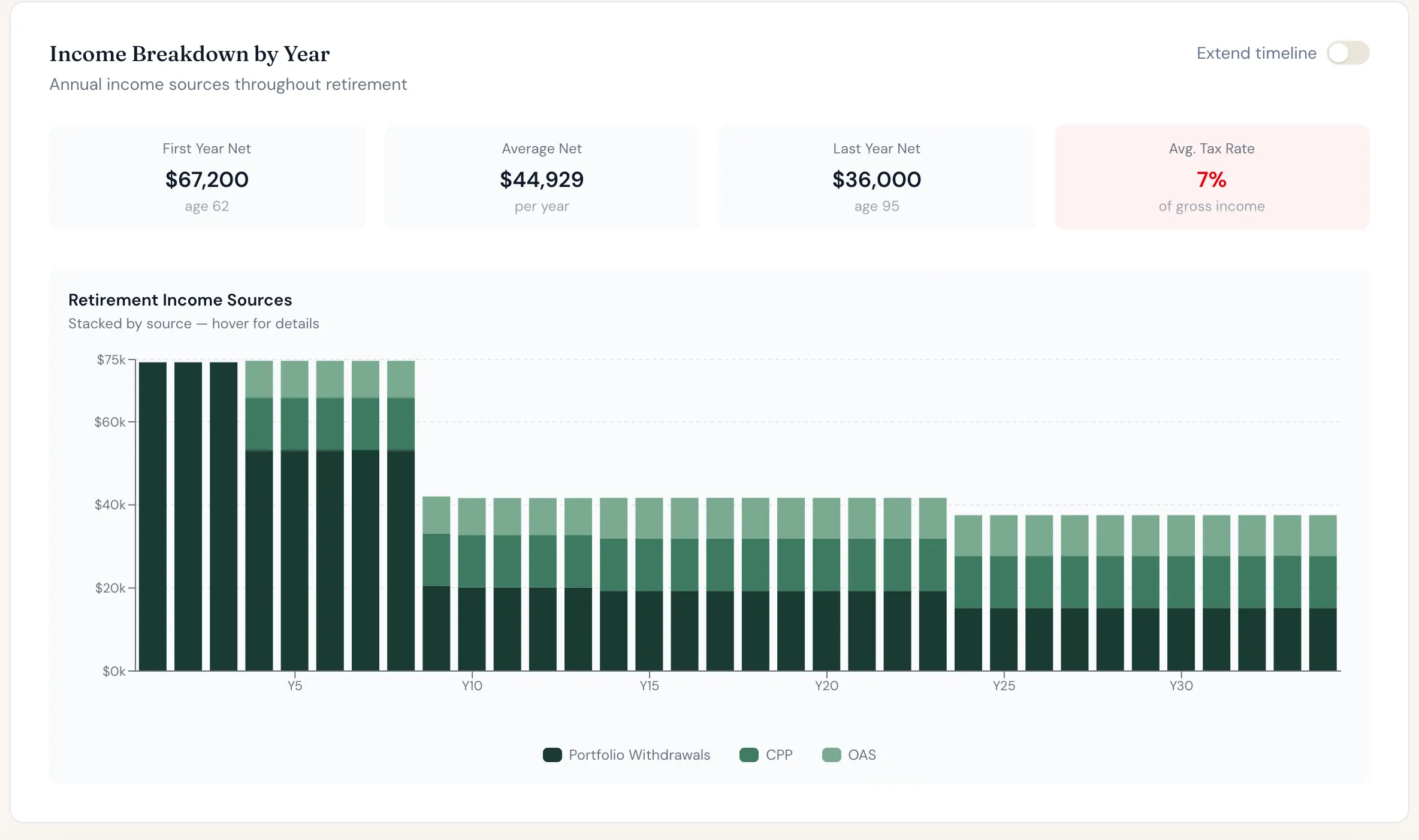Viewport: 1419px width, 840px height.
Task: Click the 'of gross income' caption
Action: (x=1212, y=206)
